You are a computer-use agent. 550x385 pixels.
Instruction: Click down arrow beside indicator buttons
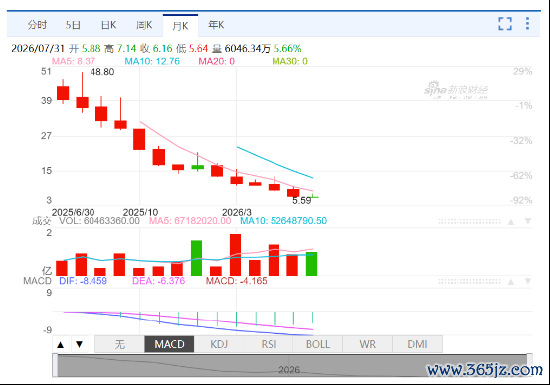tap(80, 344)
